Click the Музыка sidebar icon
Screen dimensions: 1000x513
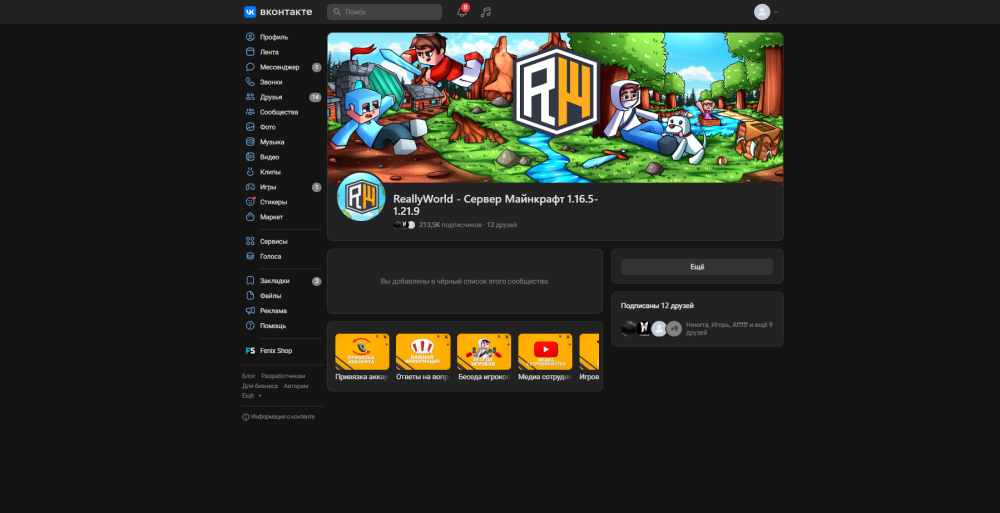pos(250,142)
